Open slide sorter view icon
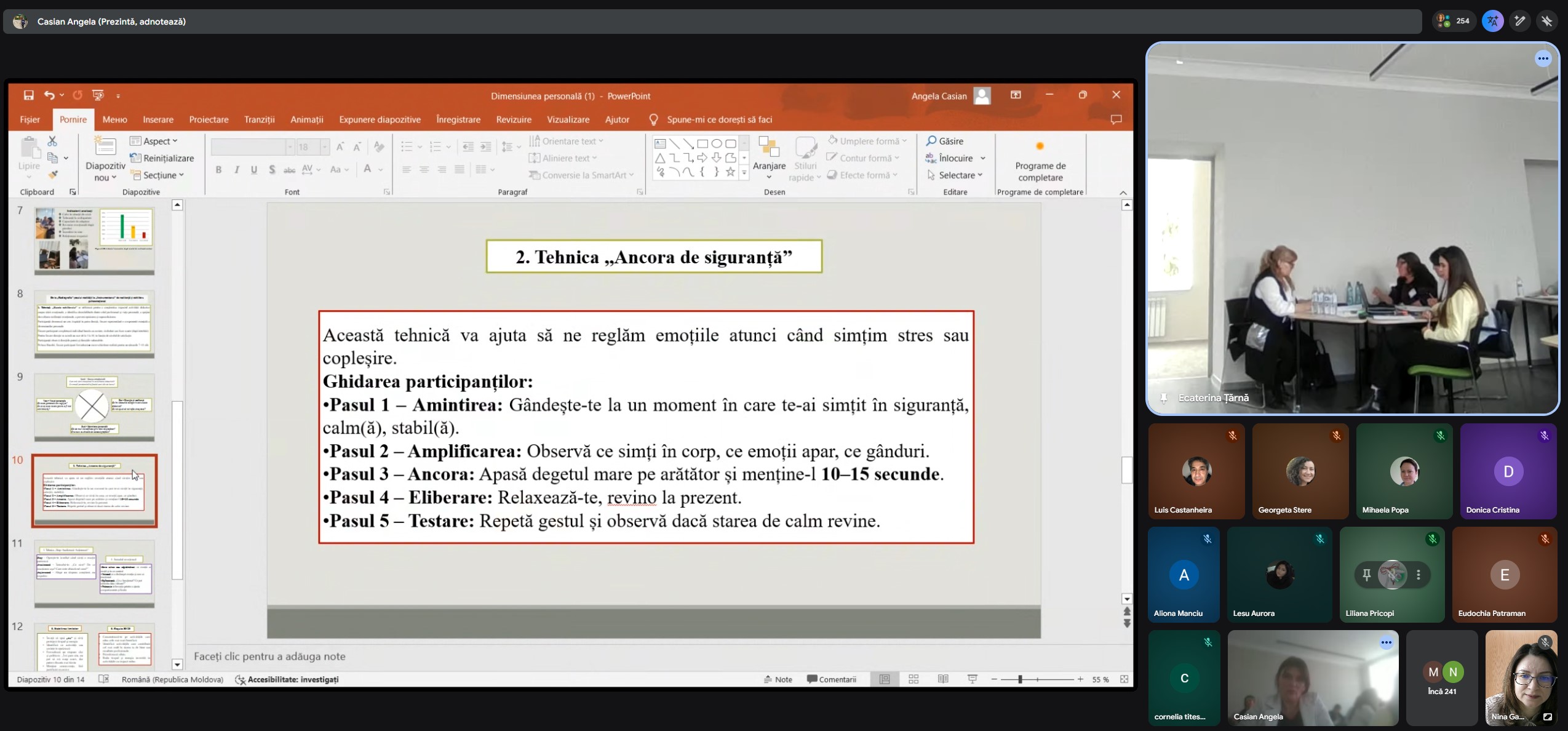1568x731 pixels. click(x=913, y=679)
